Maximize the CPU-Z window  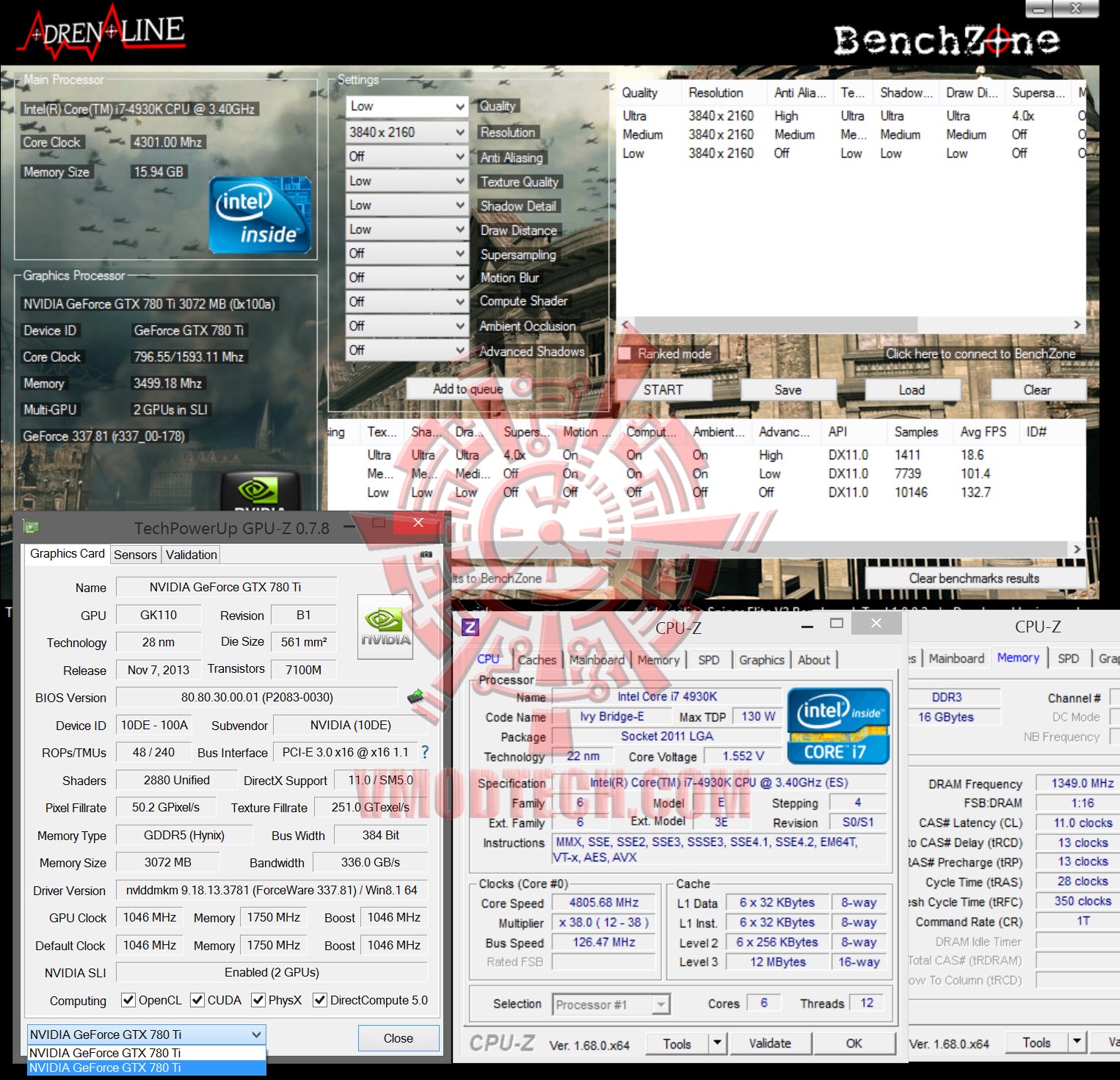point(837,623)
